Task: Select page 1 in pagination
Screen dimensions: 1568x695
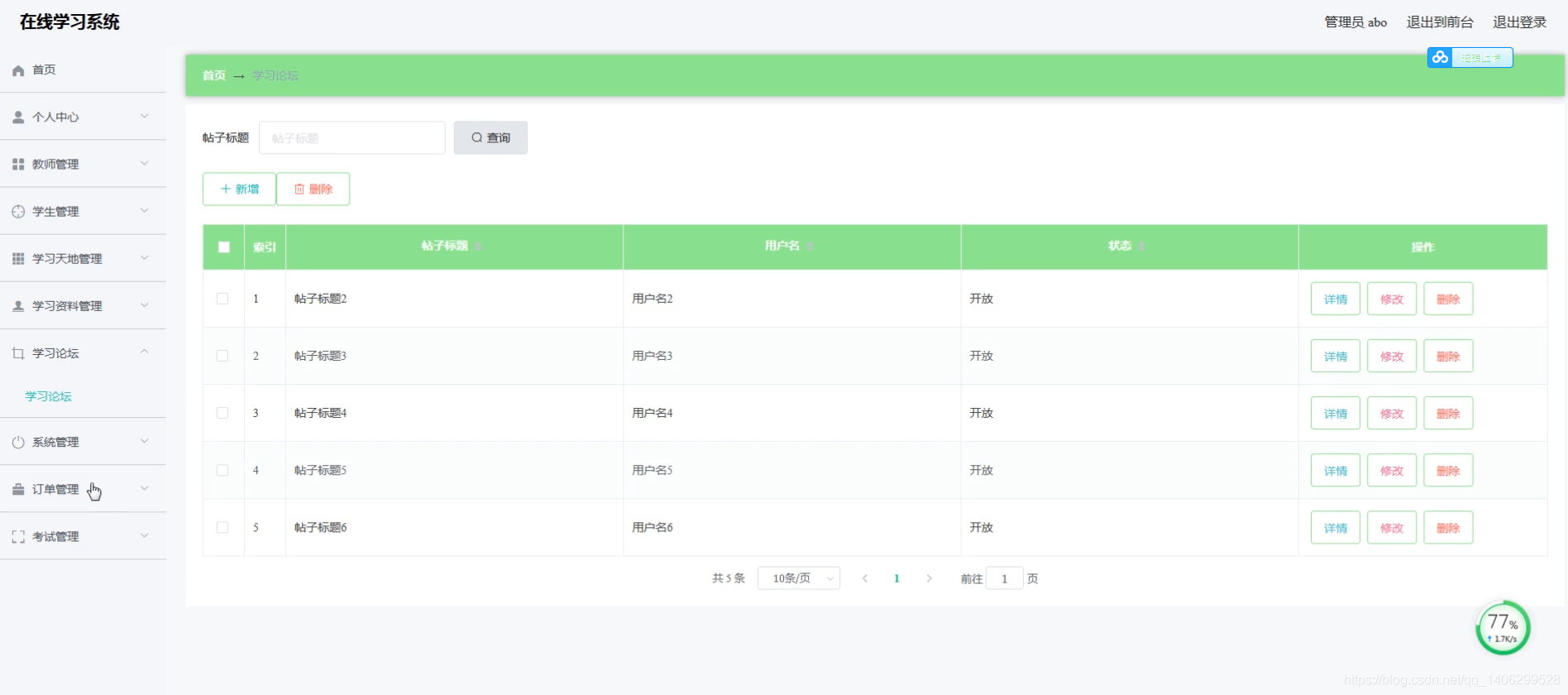Action: 896,578
